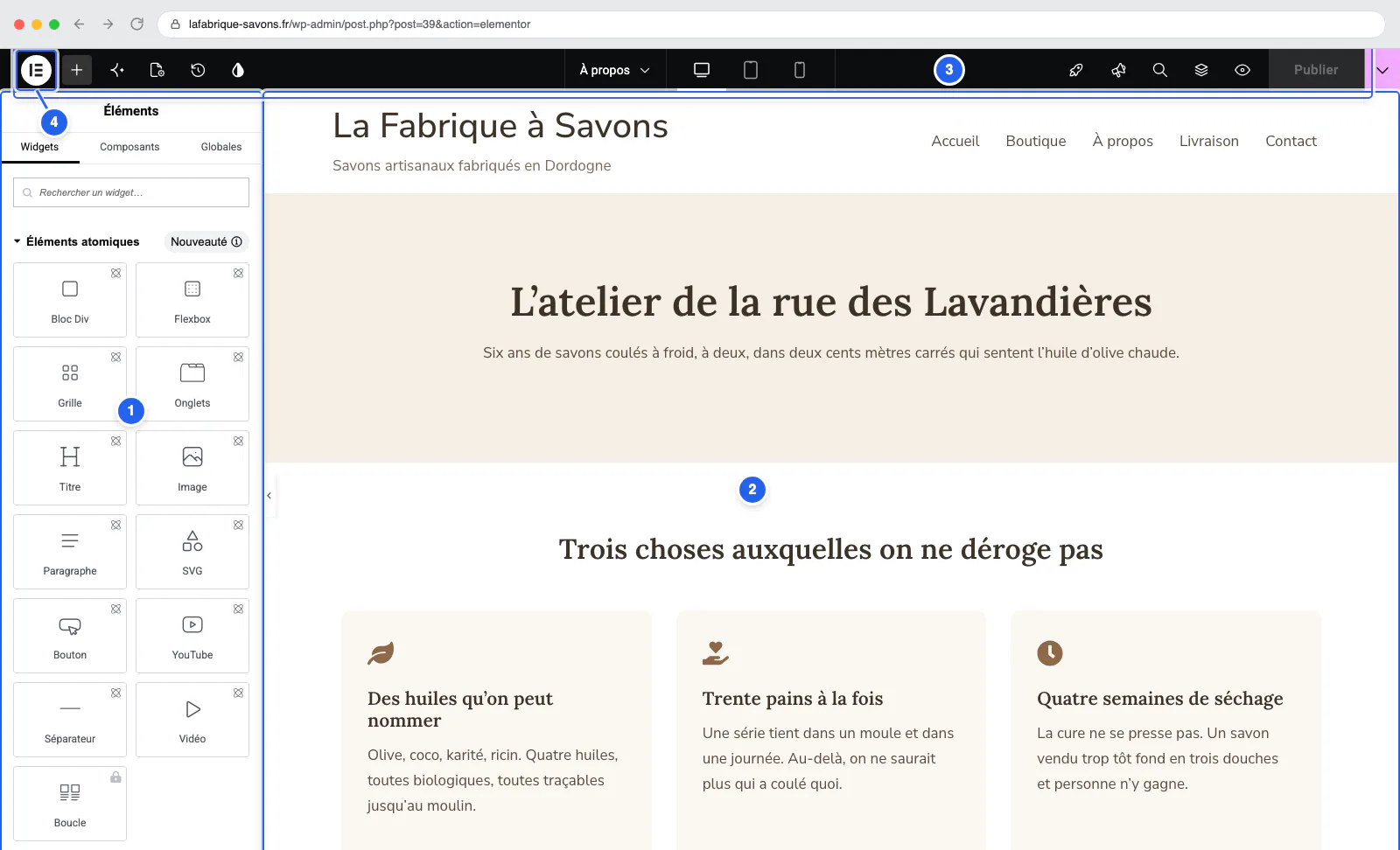Viewport: 1400px width, 850px height.
Task: Open page settings document icon
Action: click(157, 70)
